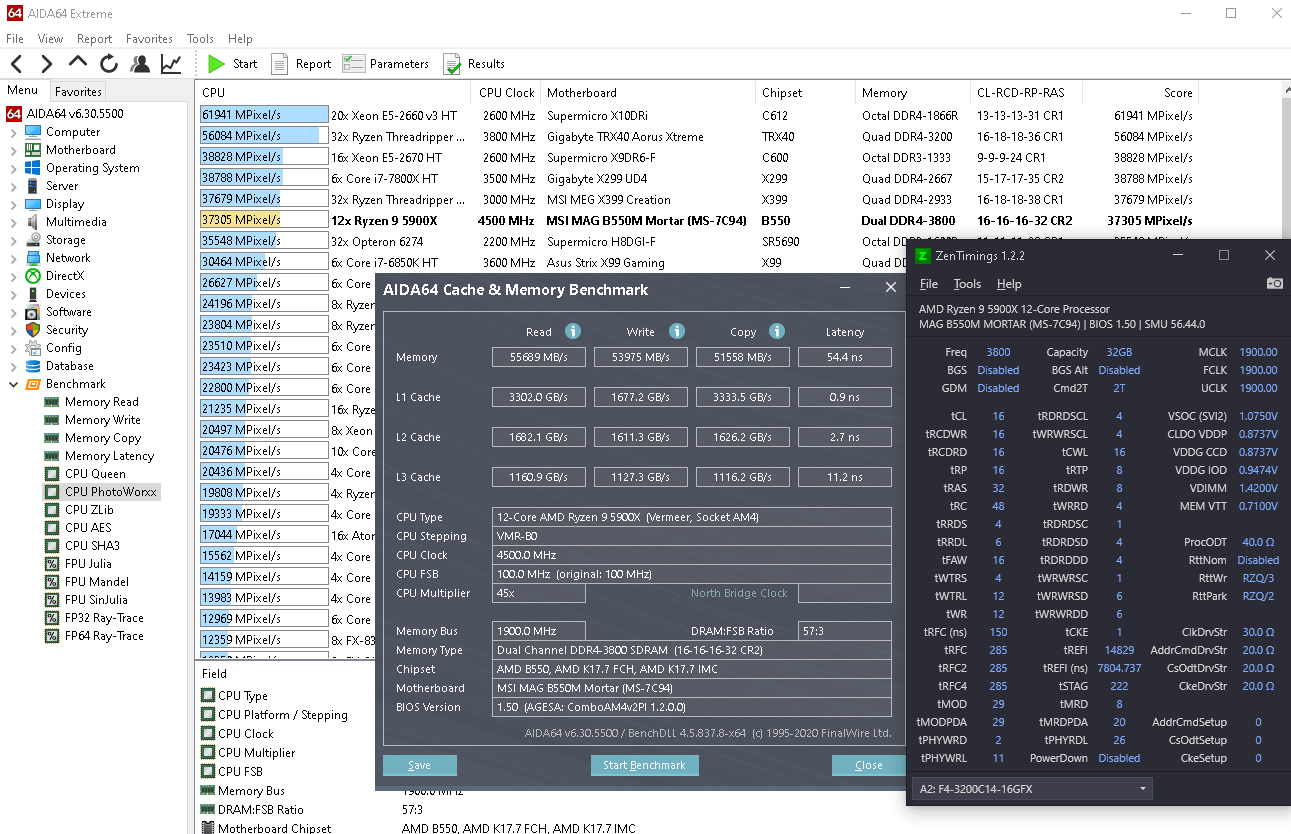Select the Memory Copy benchmark

(102, 438)
